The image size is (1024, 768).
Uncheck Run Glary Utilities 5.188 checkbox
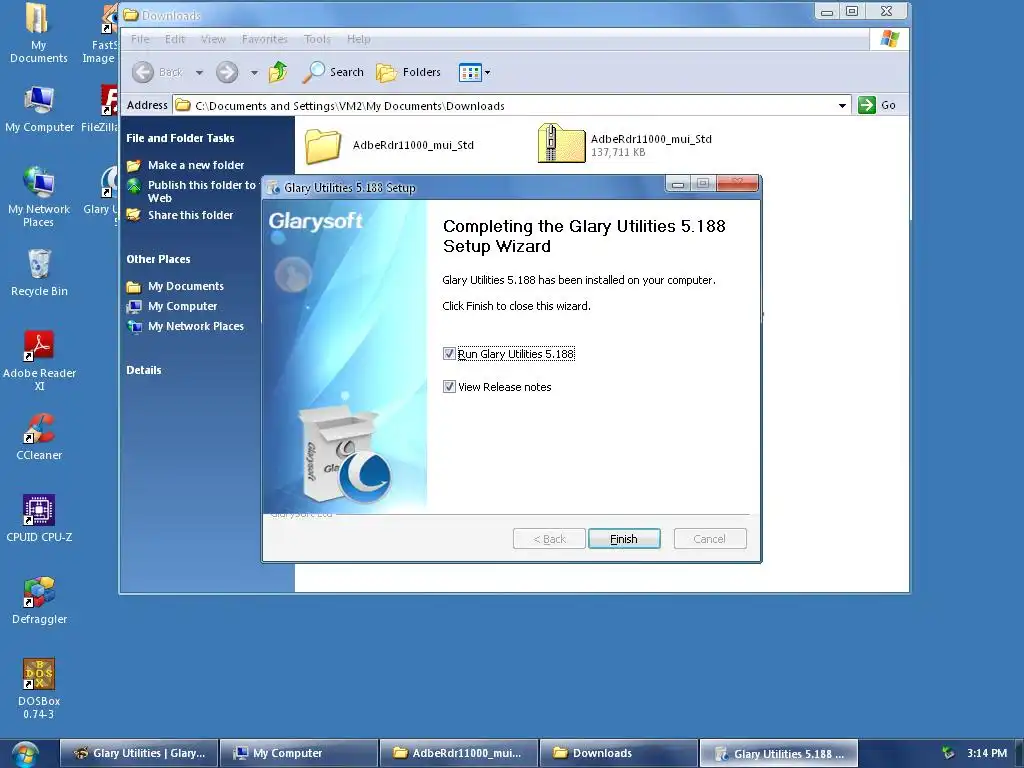449,354
